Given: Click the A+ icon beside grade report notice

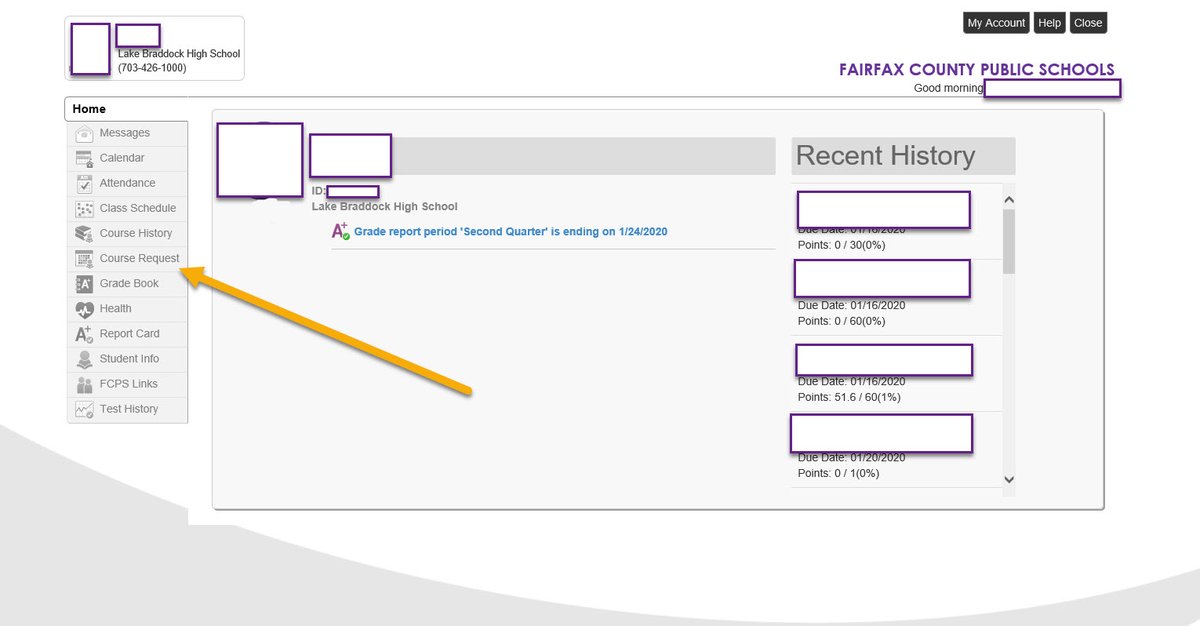Looking at the screenshot, I should coord(340,231).
